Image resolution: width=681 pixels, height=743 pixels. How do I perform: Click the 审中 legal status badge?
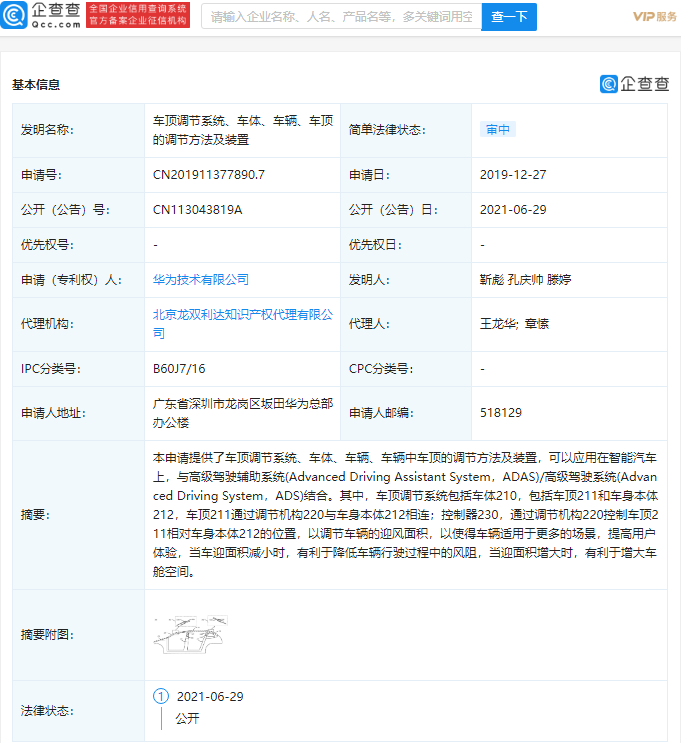pyautogui.click(x=498, y=130)
